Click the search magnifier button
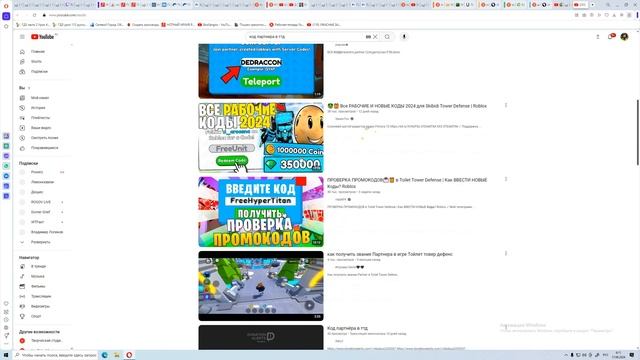 [x=387, y=37]
